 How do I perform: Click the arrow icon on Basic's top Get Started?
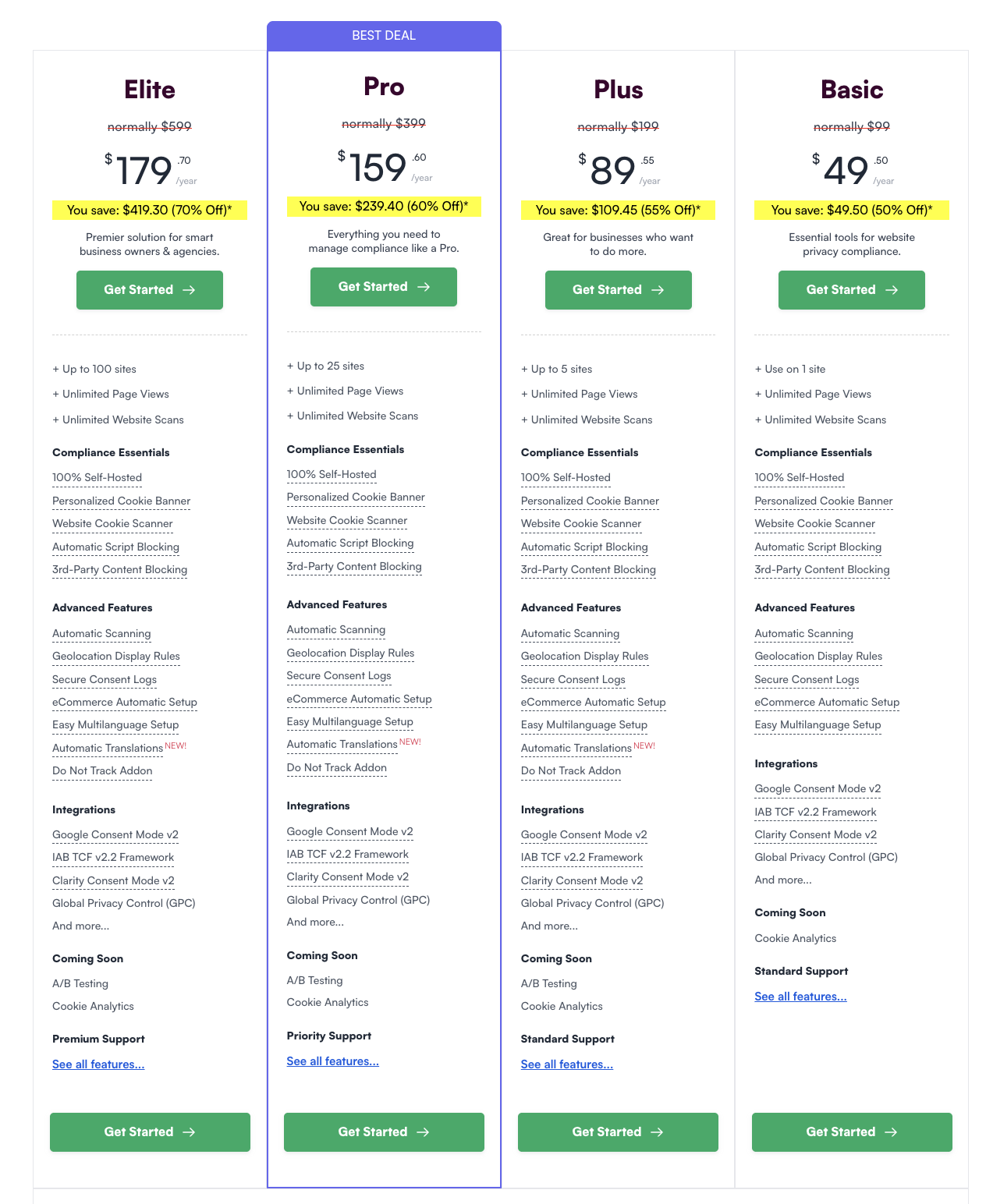pos(892,290)
